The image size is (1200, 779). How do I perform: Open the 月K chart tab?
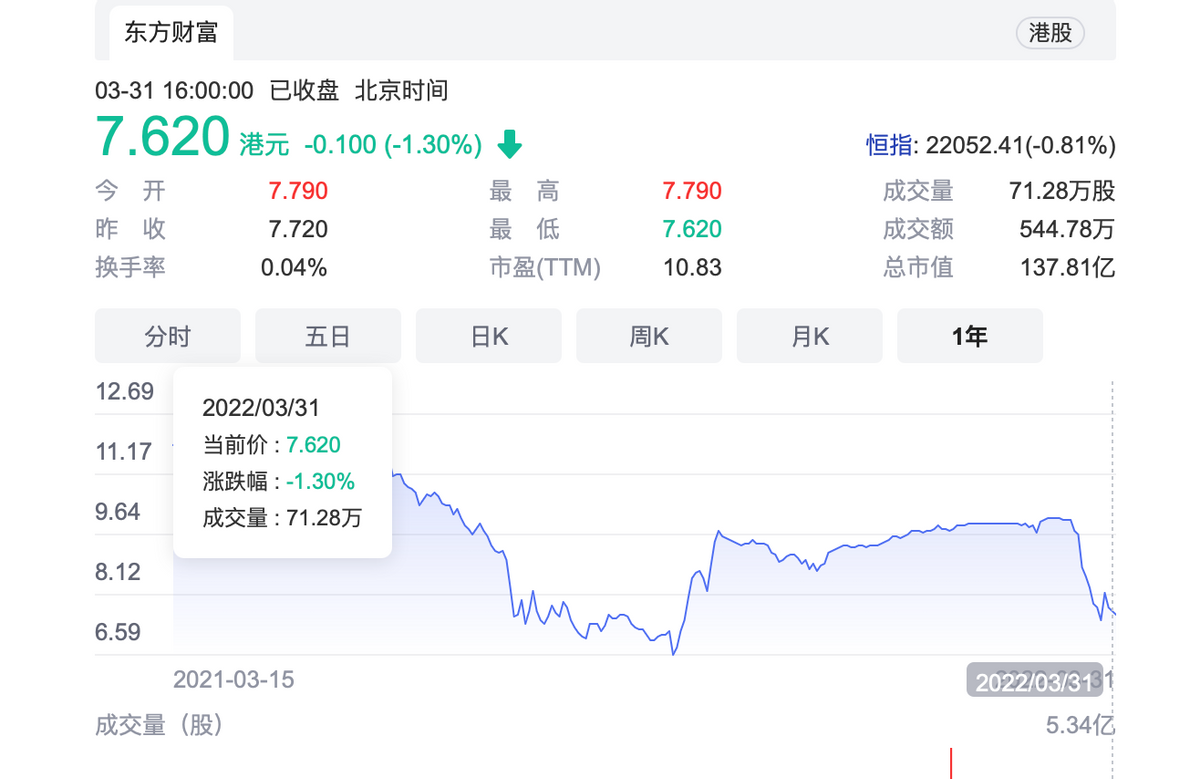810,336
